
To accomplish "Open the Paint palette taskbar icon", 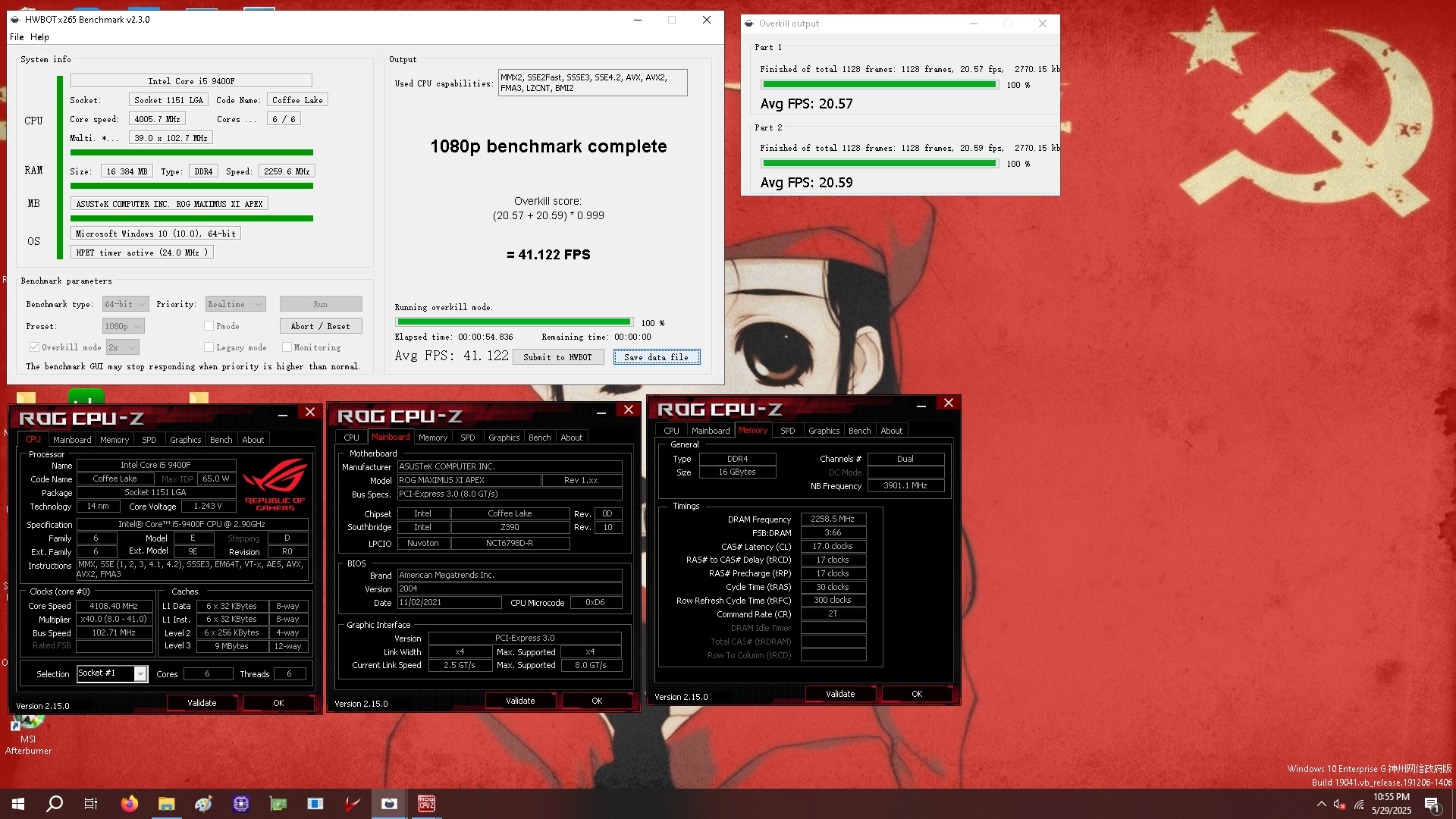I will pyautogui.click(x=203, y=804).
